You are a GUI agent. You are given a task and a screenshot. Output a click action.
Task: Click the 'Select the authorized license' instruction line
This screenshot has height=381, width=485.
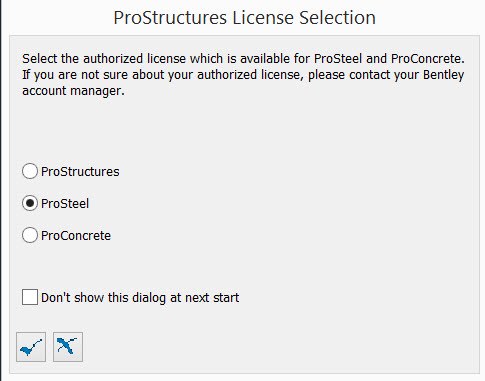tap(243, 59)
